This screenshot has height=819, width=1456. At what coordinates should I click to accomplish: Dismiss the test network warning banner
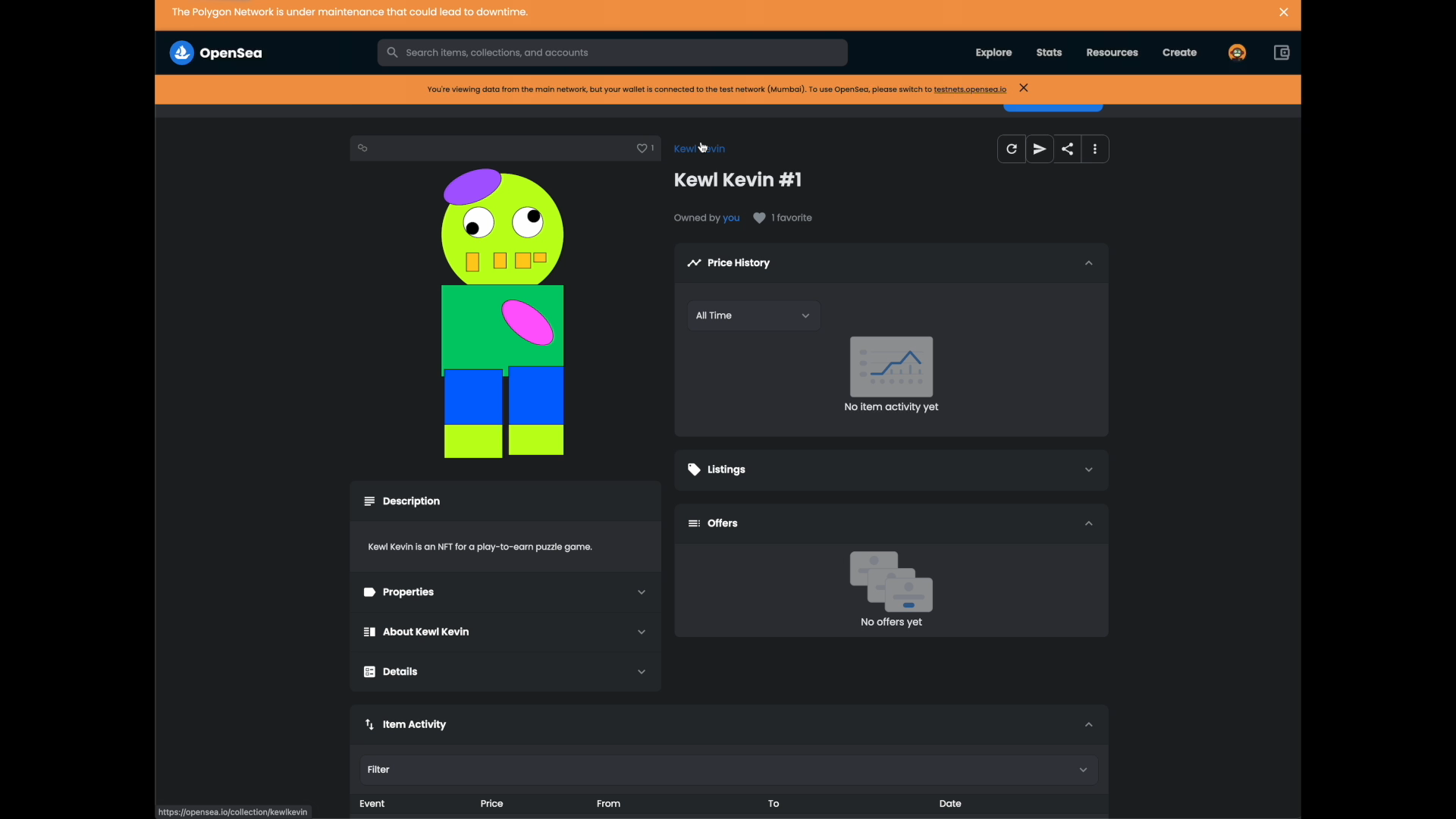(x=1024, y=88)
